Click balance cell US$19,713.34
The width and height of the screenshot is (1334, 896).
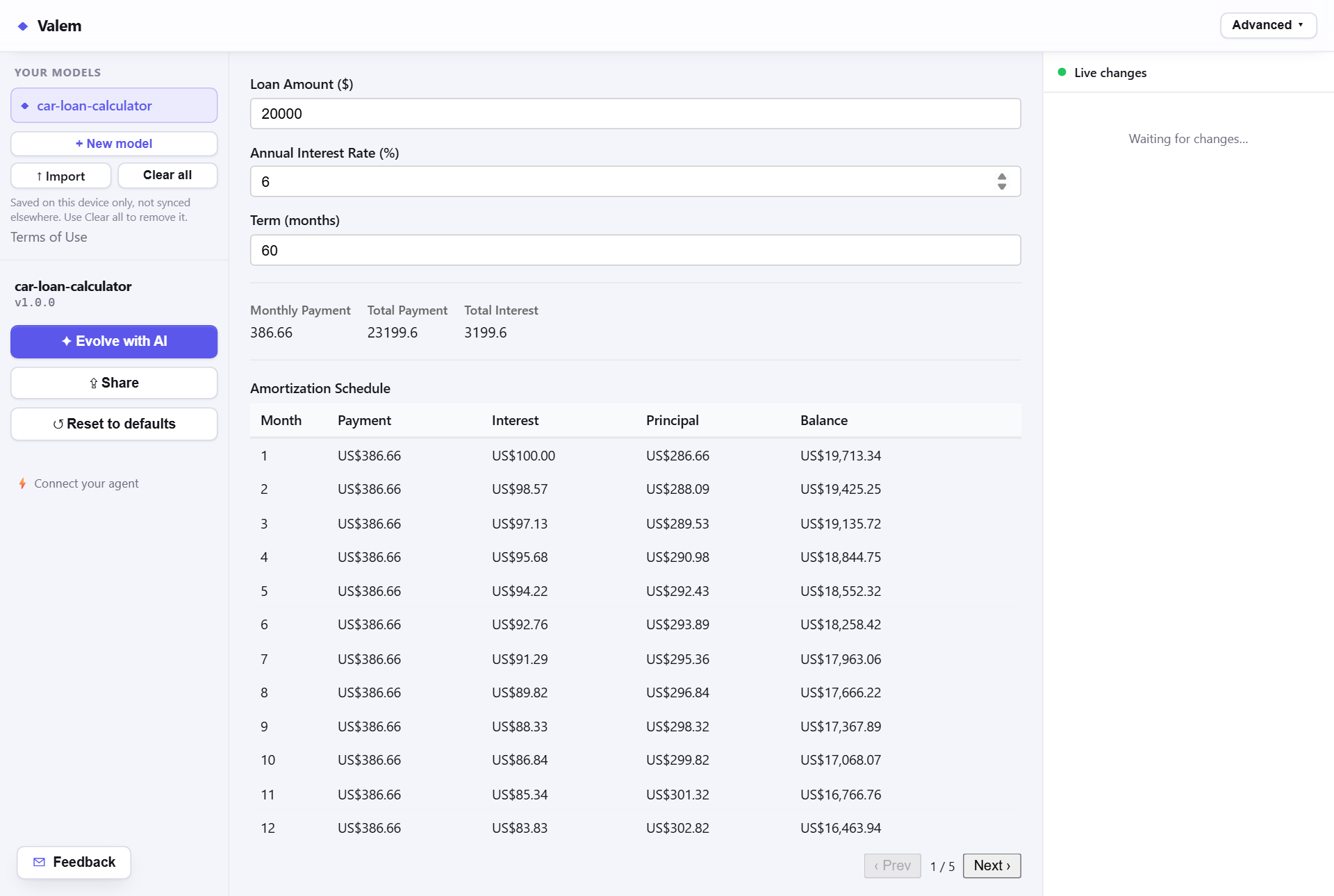[x=840, y=456]
